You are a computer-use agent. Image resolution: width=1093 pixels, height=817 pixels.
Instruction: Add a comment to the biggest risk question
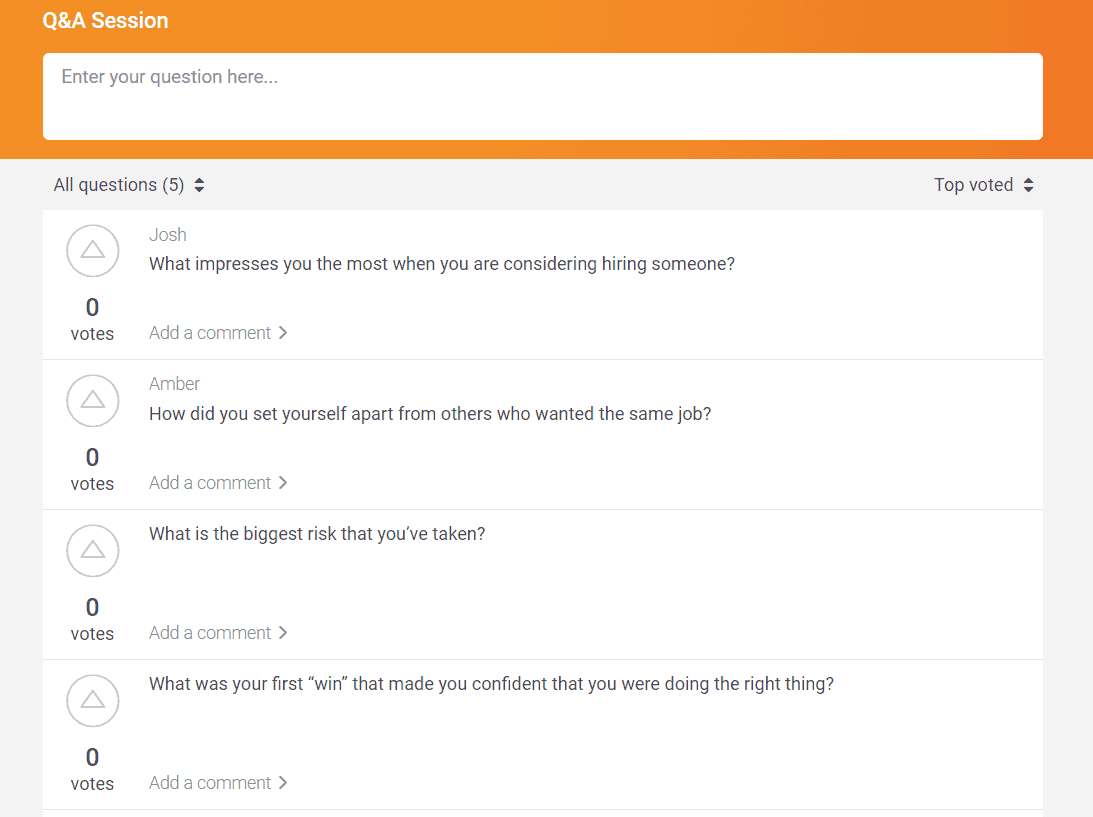tap(210, 632)
